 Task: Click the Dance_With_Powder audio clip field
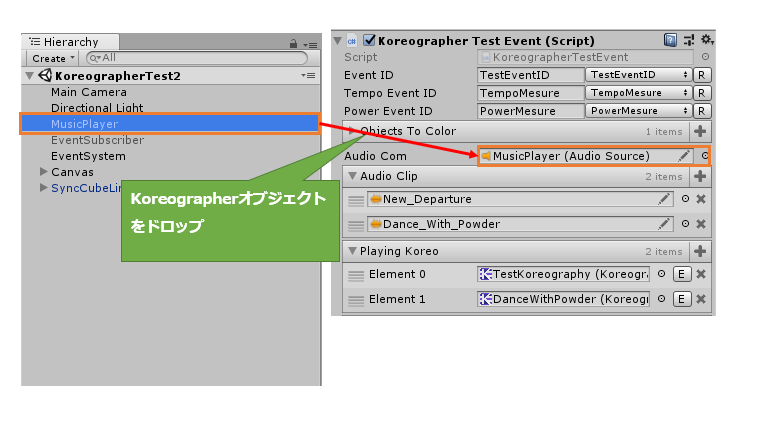click(x=520, y=224)
